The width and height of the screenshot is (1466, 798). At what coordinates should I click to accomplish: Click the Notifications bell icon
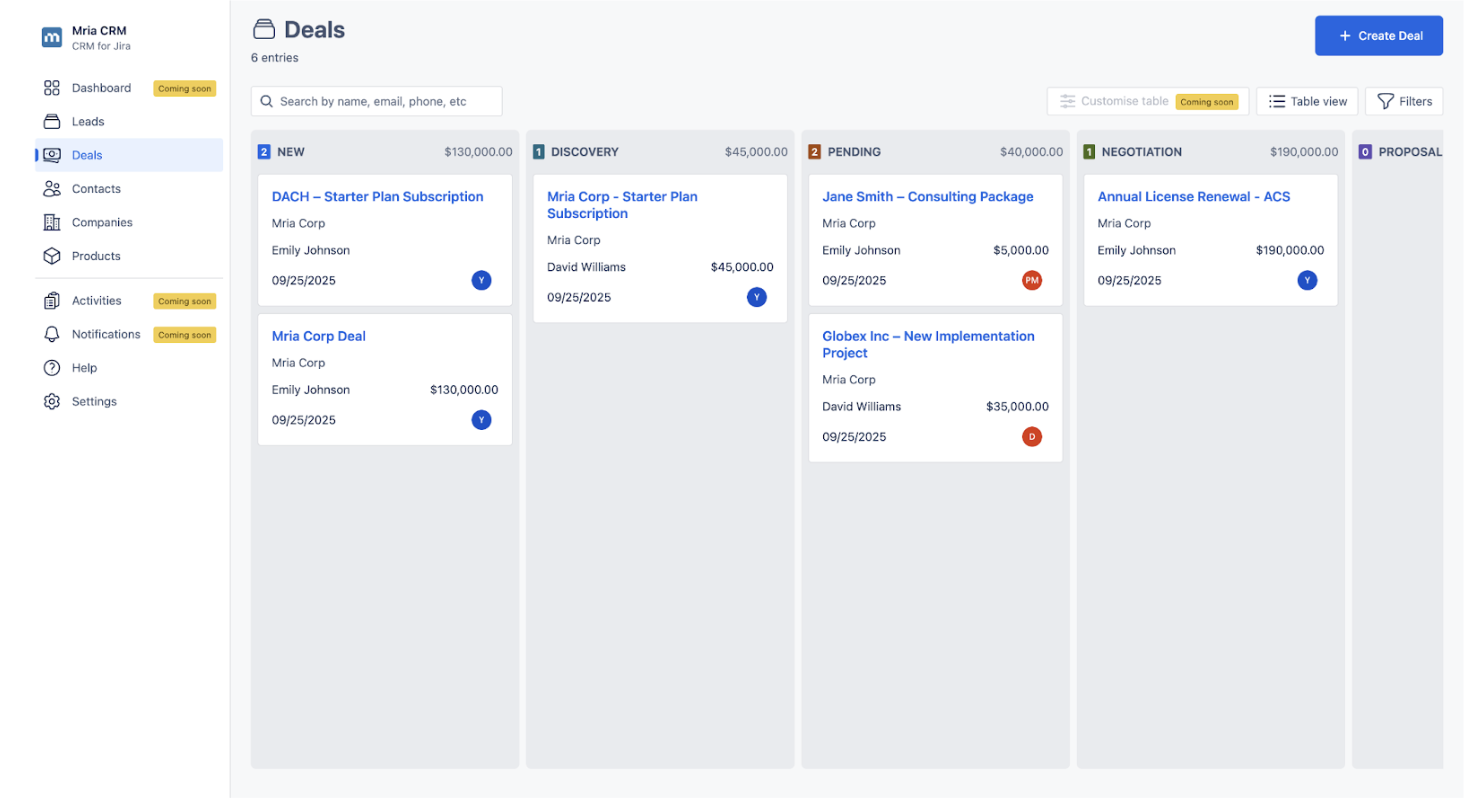(x=52, y=334)
